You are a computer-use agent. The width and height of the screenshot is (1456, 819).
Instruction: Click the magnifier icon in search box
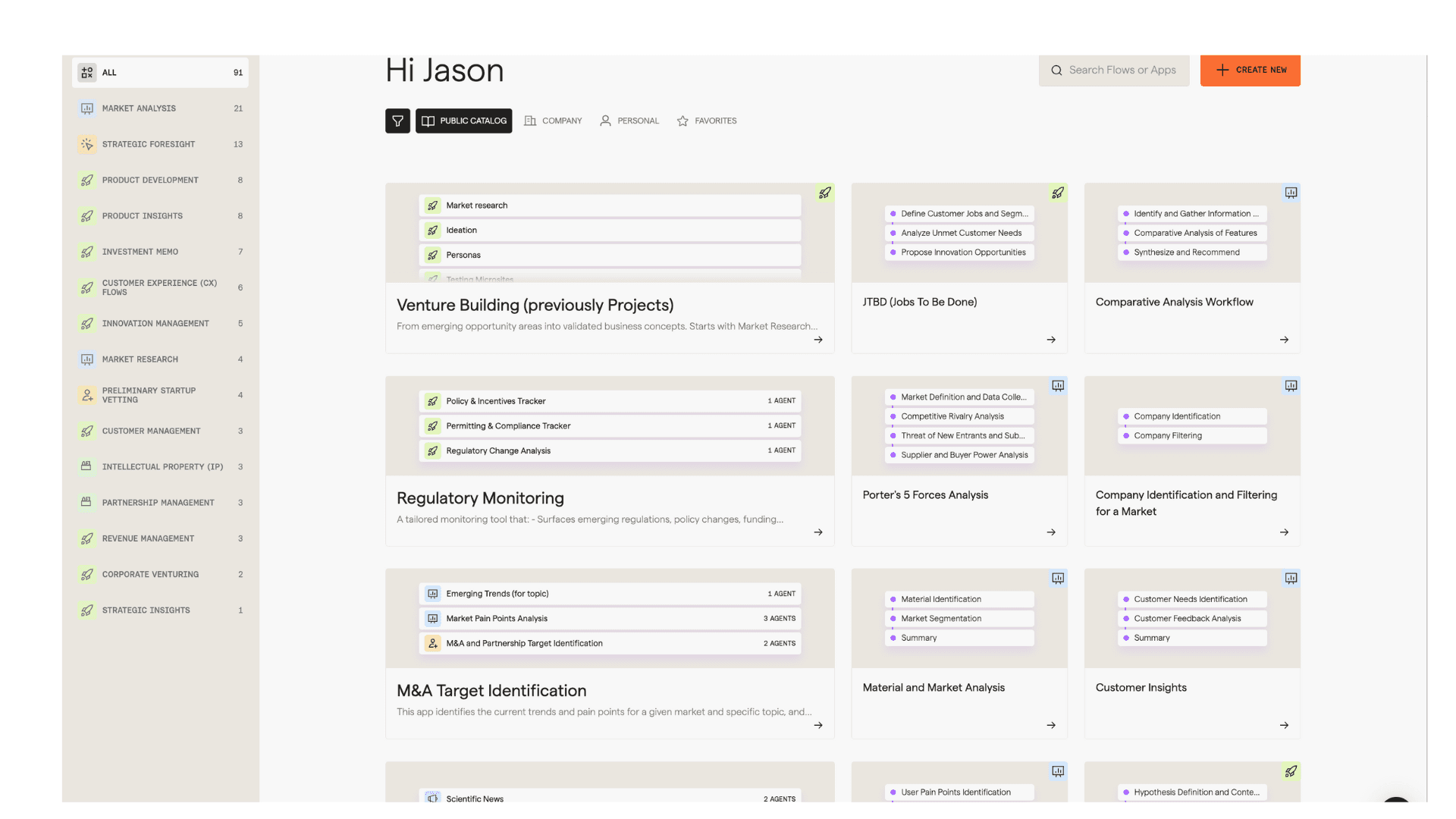pos(1056,71)
